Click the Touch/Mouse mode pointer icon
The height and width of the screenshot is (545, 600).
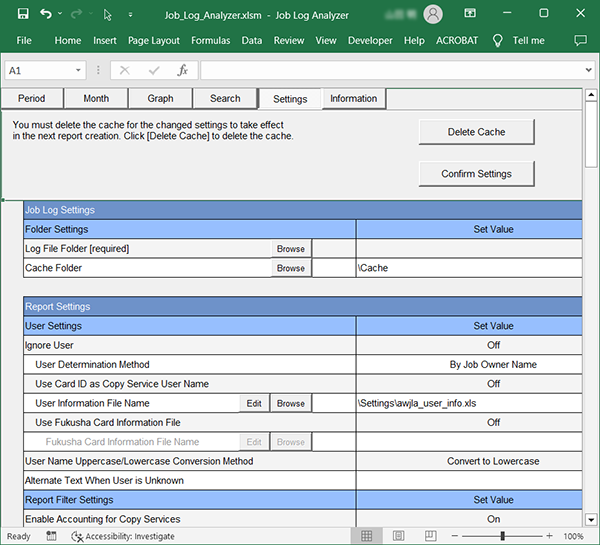click(x=108, y=15)
